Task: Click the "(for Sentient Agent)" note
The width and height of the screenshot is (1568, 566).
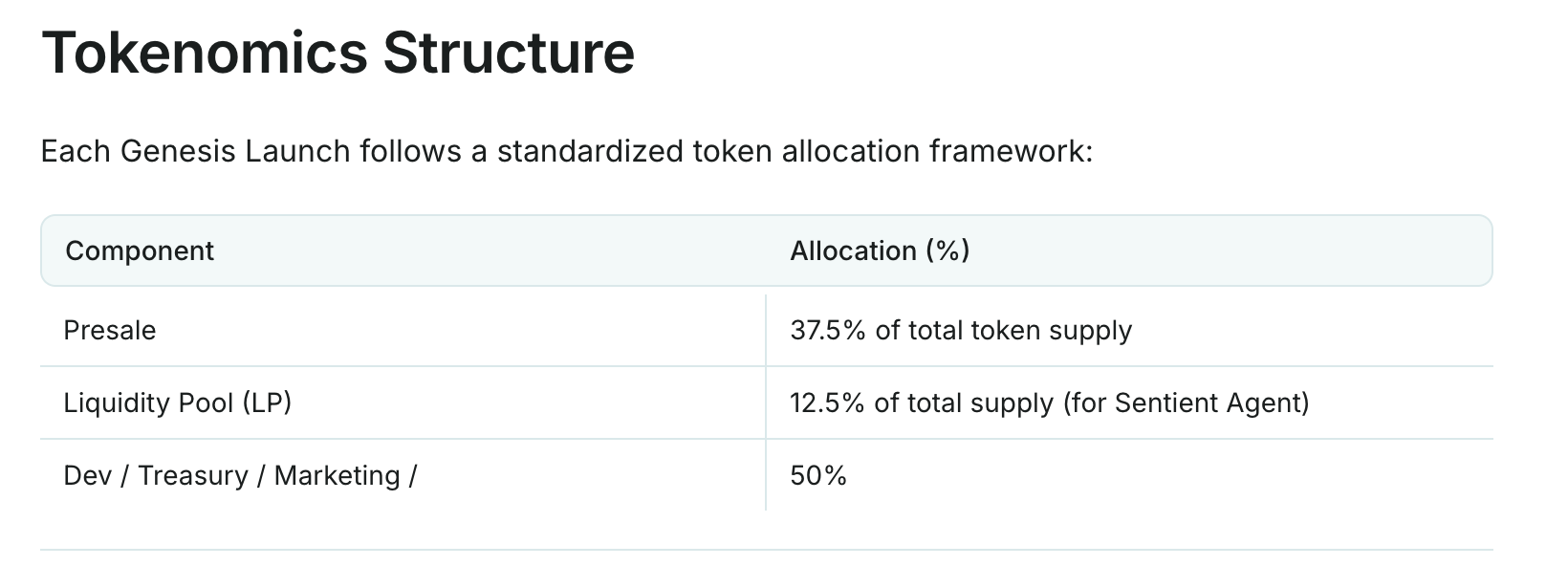Action: (1187, 403)
